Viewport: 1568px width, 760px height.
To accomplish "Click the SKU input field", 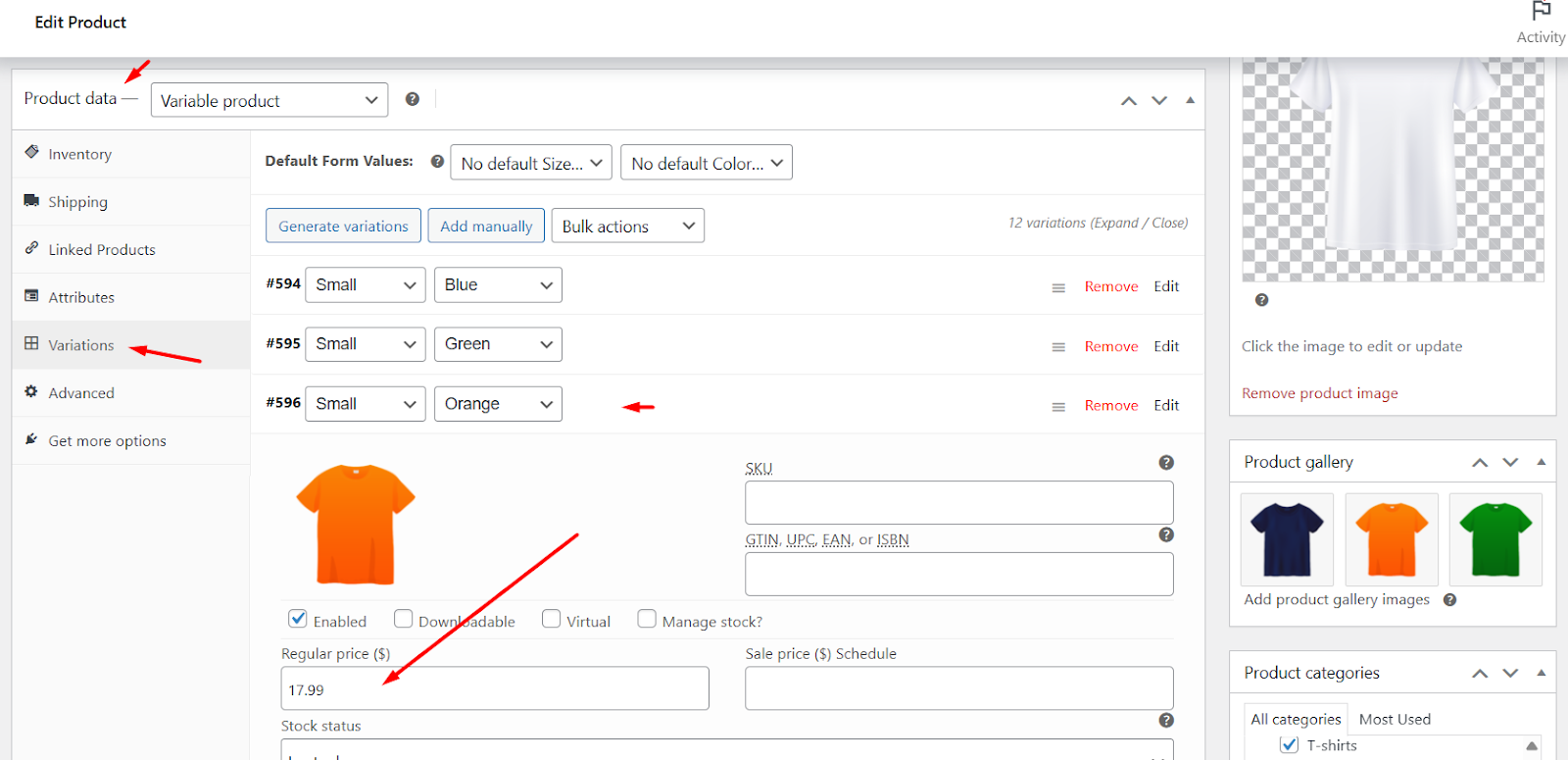I will coord(959,502).
